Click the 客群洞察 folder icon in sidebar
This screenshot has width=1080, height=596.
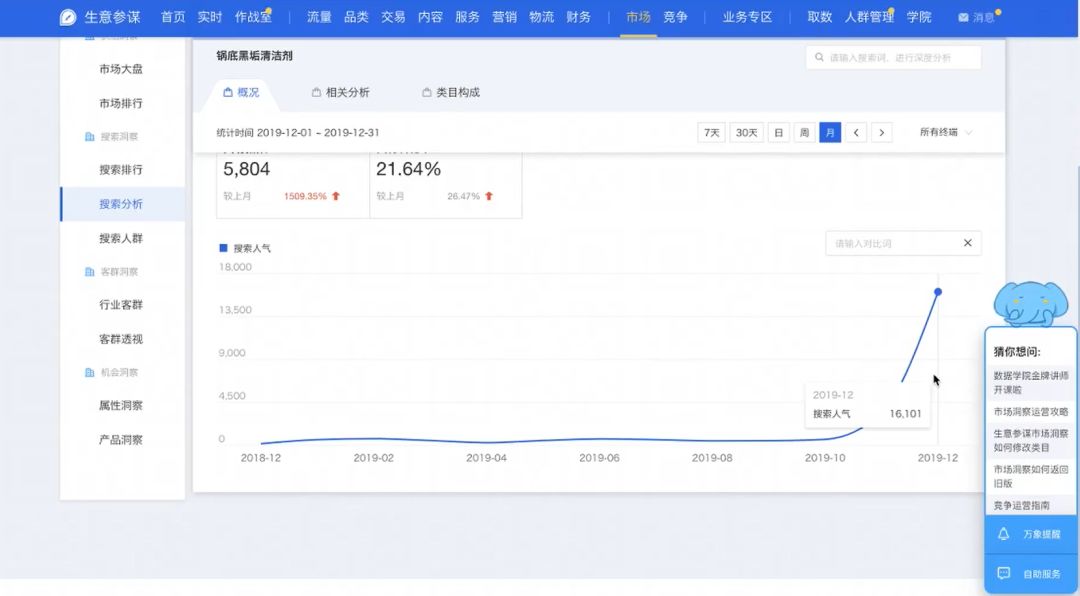(x=90, y=271)
